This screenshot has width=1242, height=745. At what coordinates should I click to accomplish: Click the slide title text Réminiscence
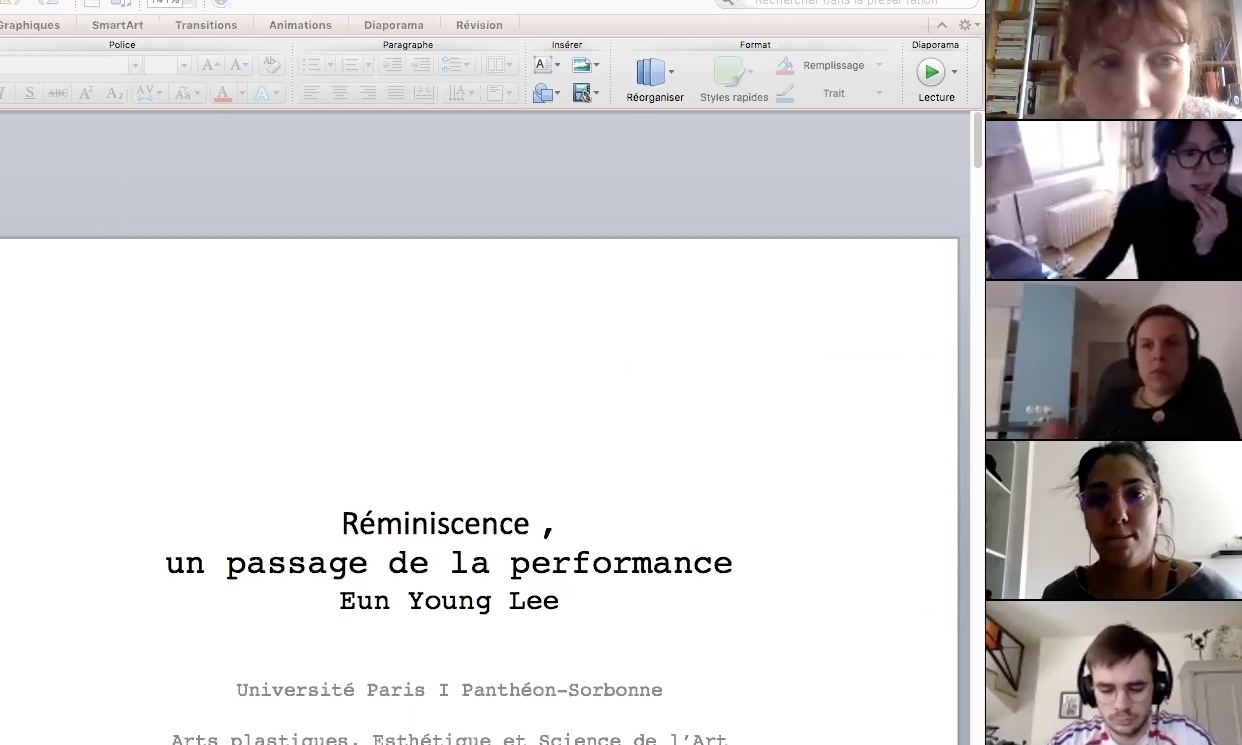point(436,523)
